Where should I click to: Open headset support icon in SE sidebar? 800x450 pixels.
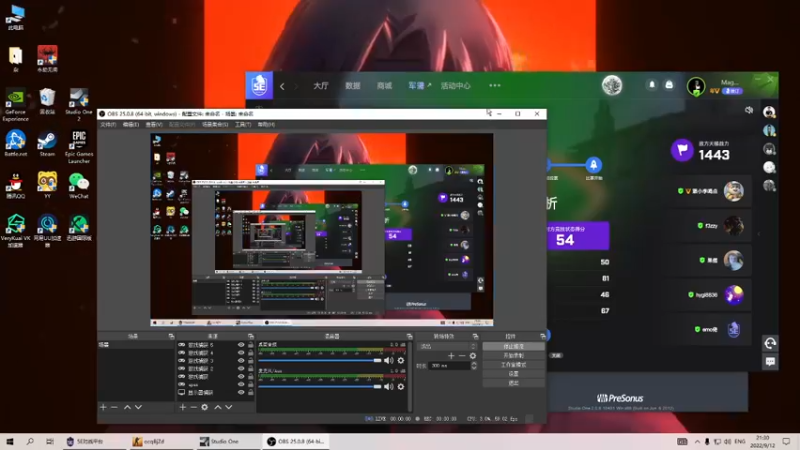pos(770,343)
